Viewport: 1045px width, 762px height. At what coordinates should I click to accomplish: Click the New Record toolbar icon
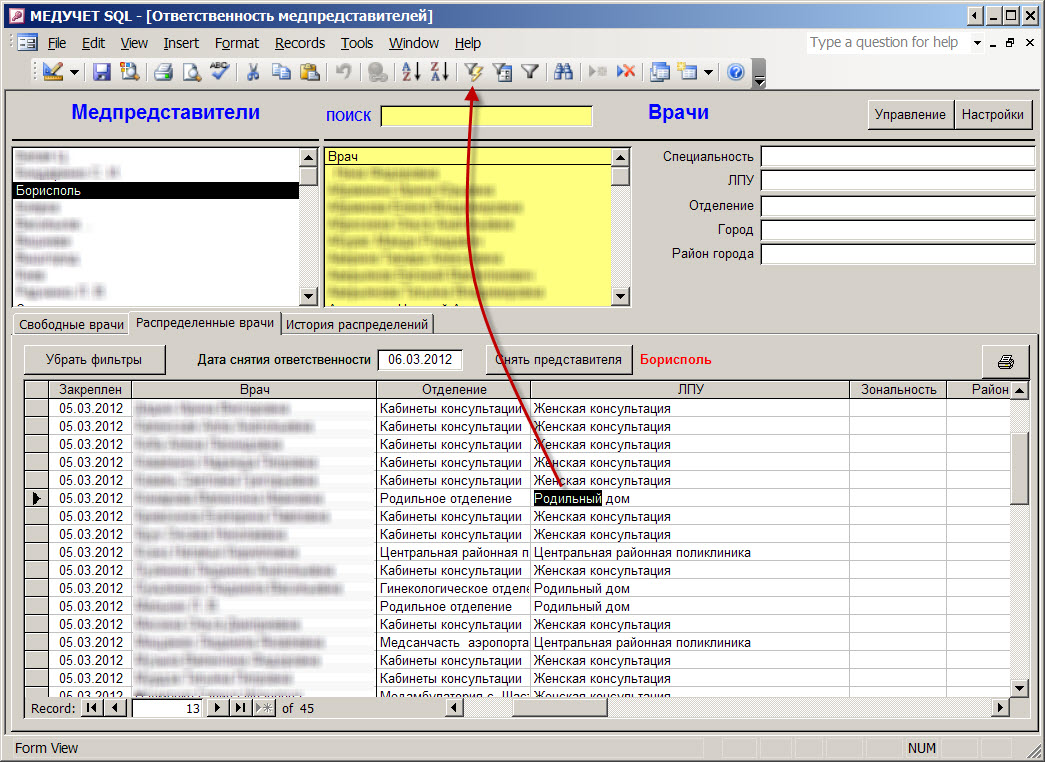tap(597, 71)
